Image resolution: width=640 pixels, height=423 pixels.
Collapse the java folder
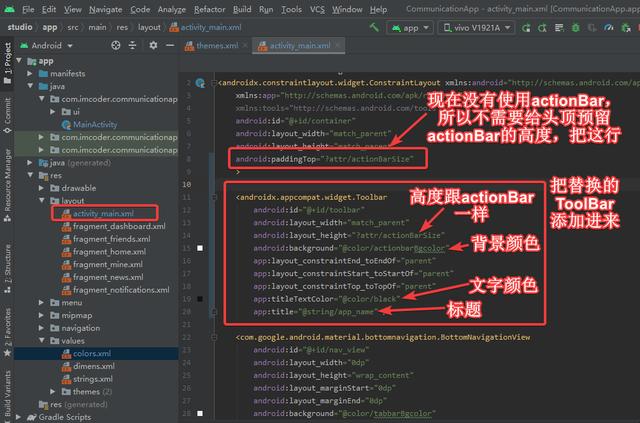(30, 86)
